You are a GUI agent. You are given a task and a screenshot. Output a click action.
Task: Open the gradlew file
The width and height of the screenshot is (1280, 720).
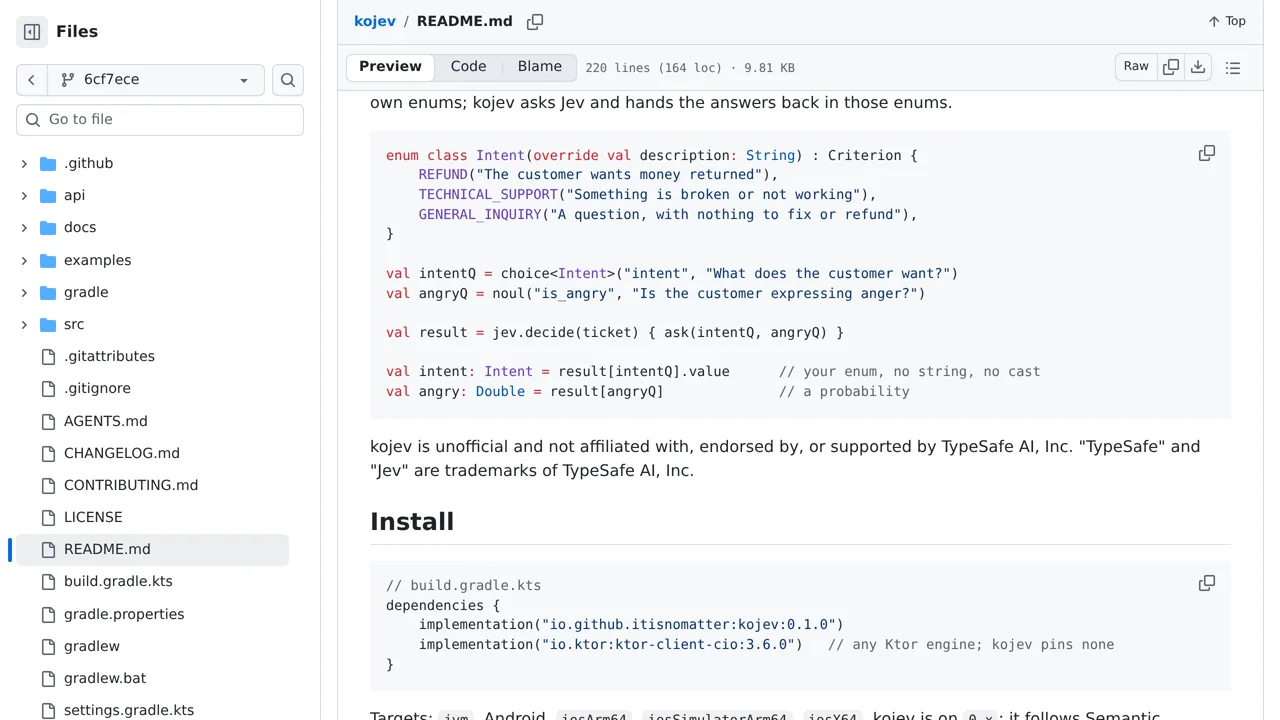pos(92,647)
